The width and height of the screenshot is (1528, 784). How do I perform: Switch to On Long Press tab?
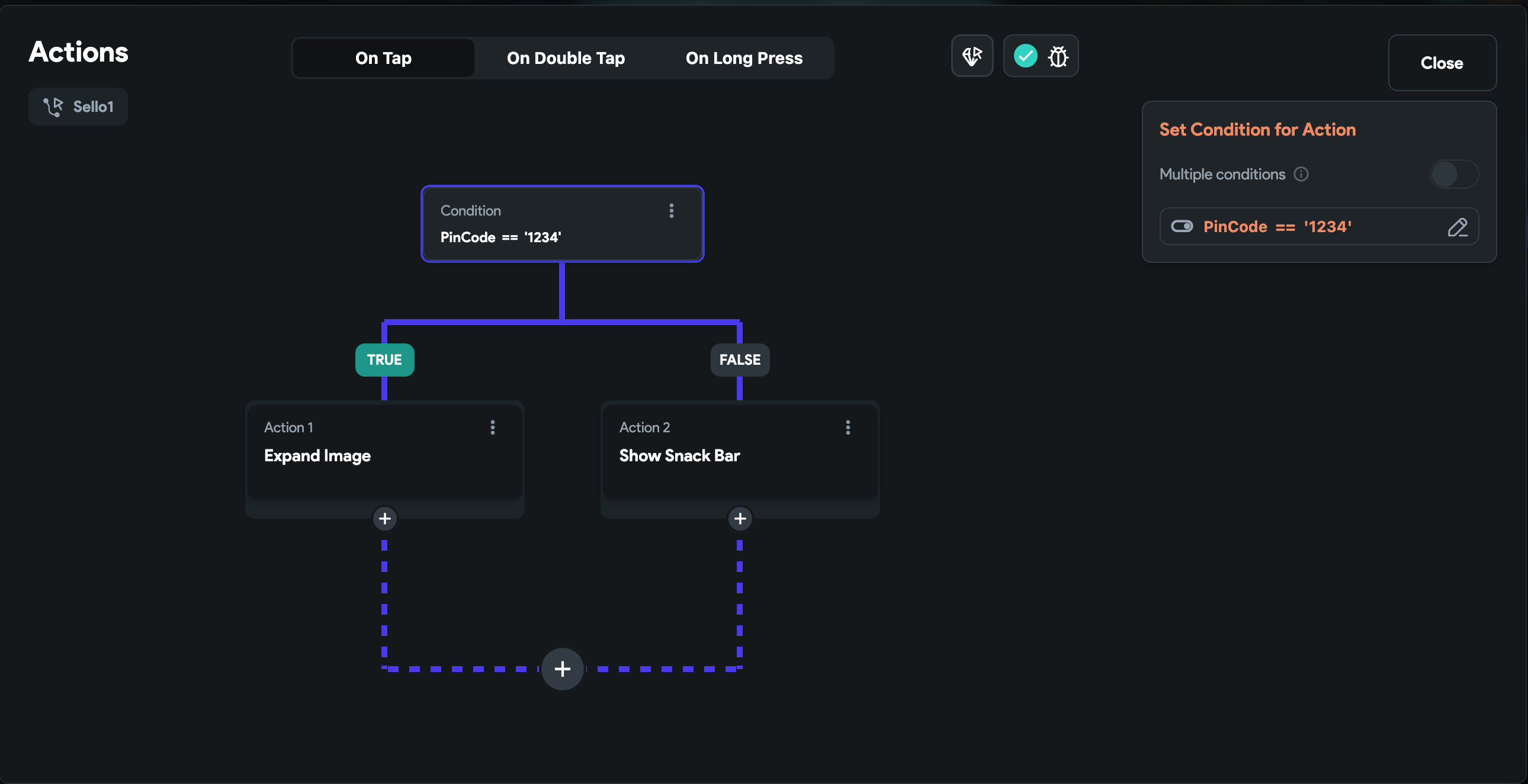tap(744, 58)
